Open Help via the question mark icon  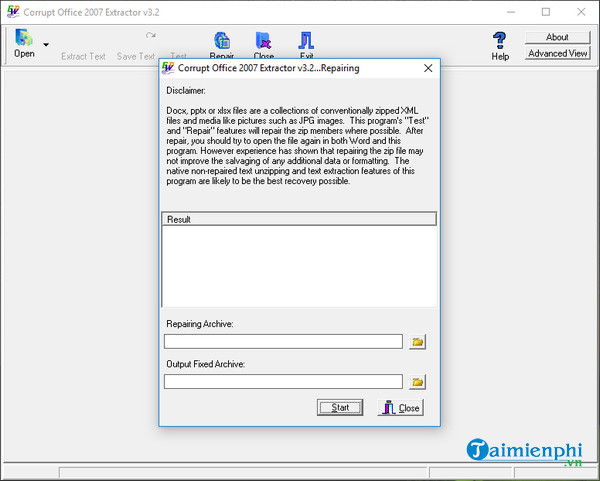tap(500, 44)
